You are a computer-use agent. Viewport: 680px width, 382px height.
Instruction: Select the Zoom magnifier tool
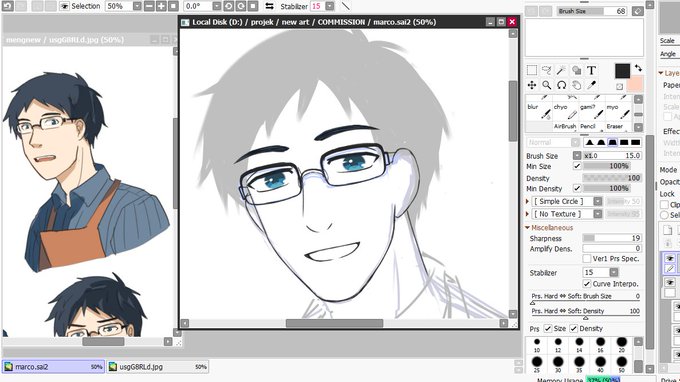(546, 85)
